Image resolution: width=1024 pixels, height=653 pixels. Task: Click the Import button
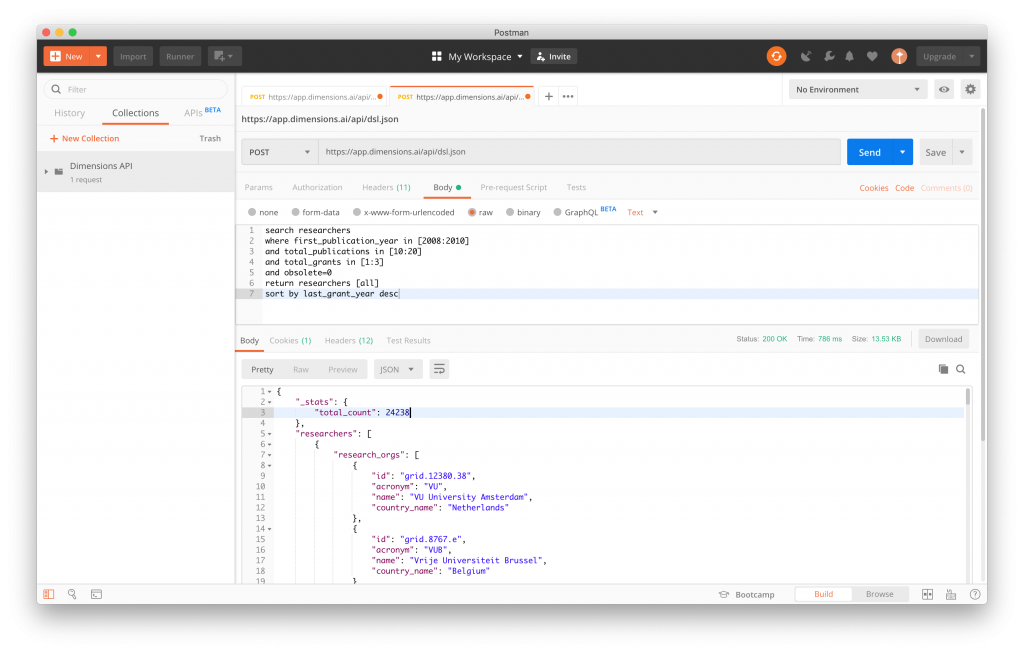pyautogui.click(x=133, y=56)
